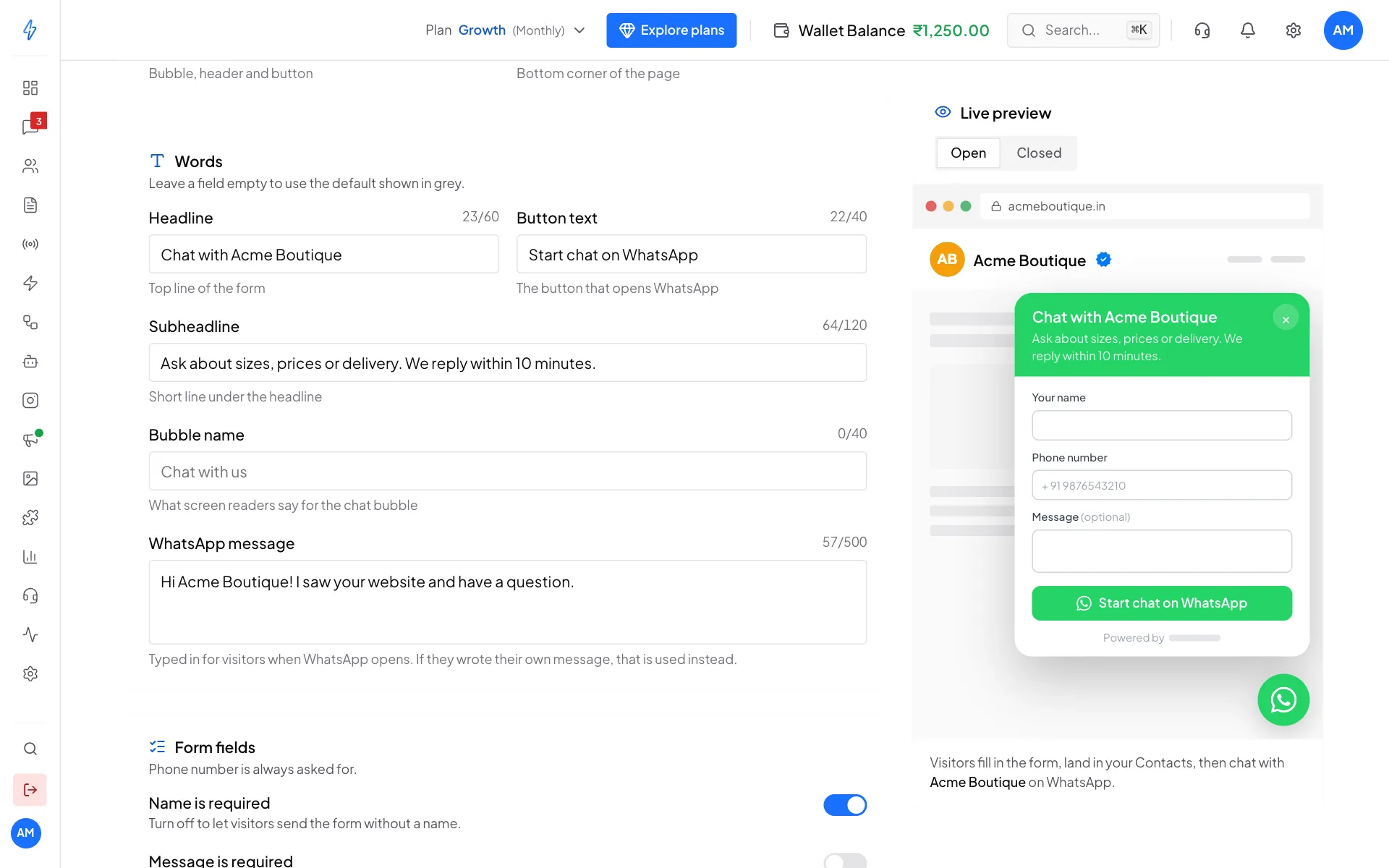Open the bar chart analytics icon
Screen dimensions: 1389x868
(x=30, y=556)
